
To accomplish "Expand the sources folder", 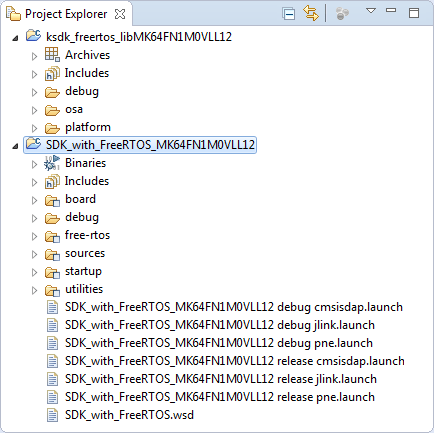I will [34, 254].
